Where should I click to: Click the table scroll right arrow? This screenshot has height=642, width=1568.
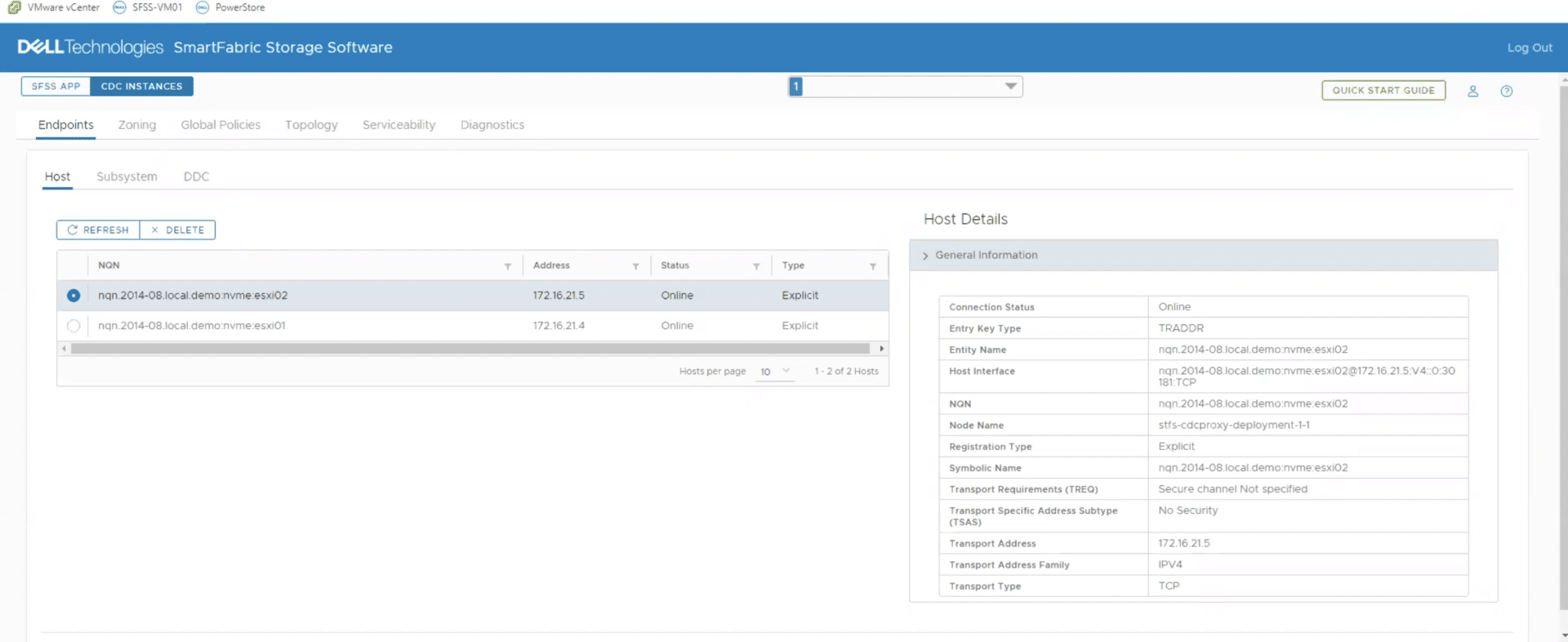click(881, 349)
